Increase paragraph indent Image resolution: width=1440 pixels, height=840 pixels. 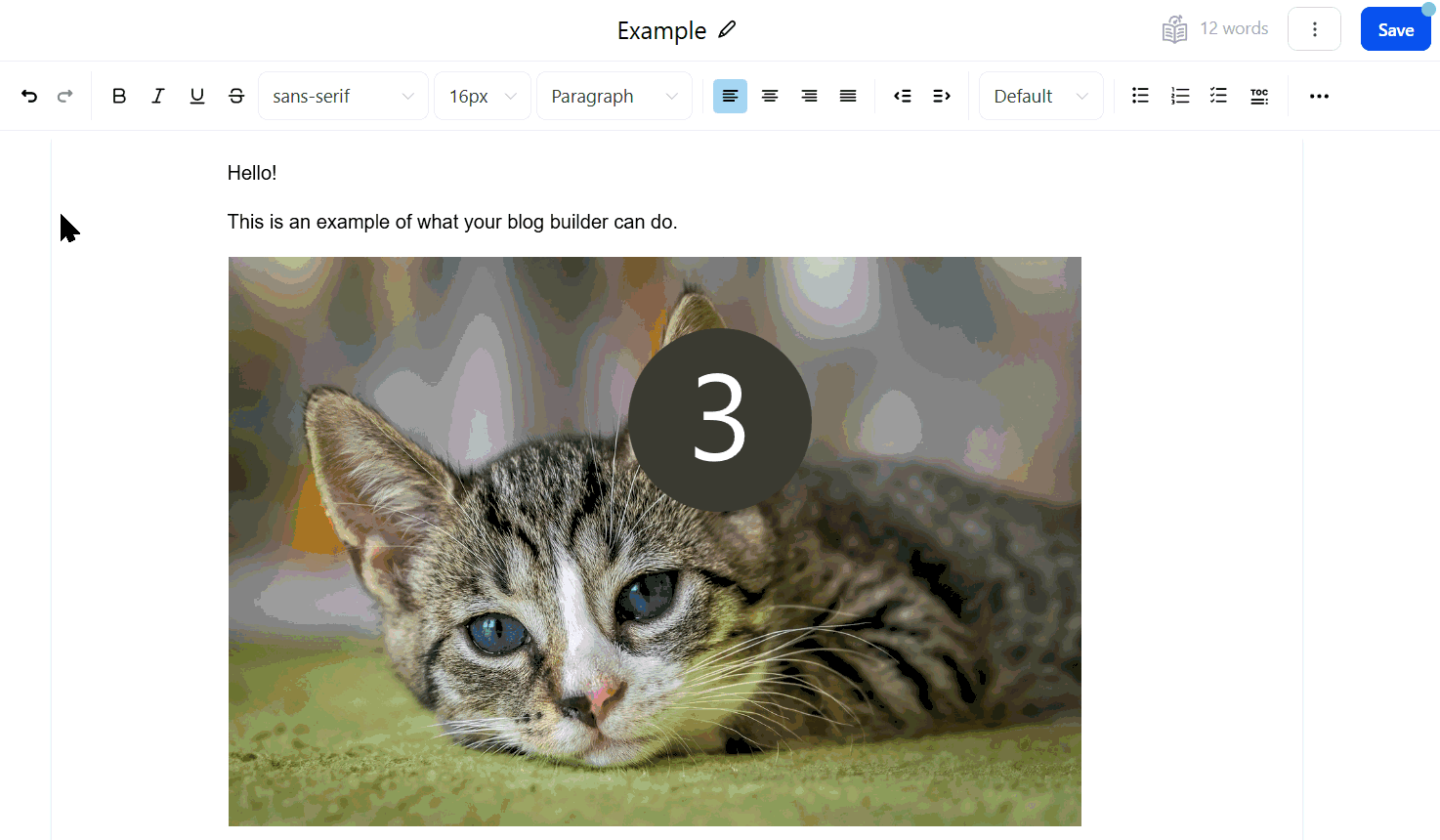(942, 96)
